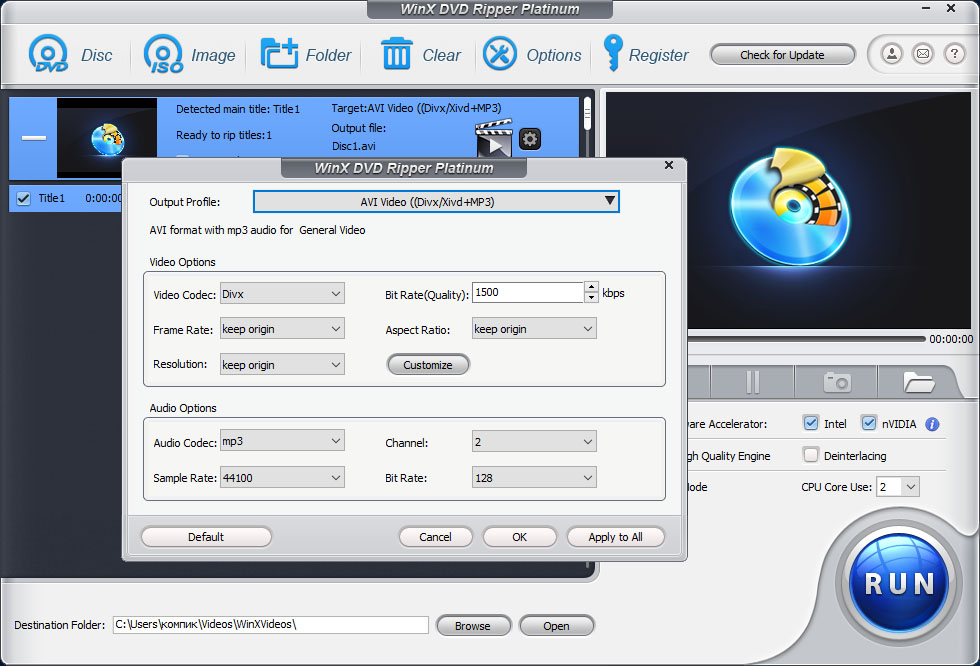
Task: Open the user account icon
Action: click(x=892, y=54)
